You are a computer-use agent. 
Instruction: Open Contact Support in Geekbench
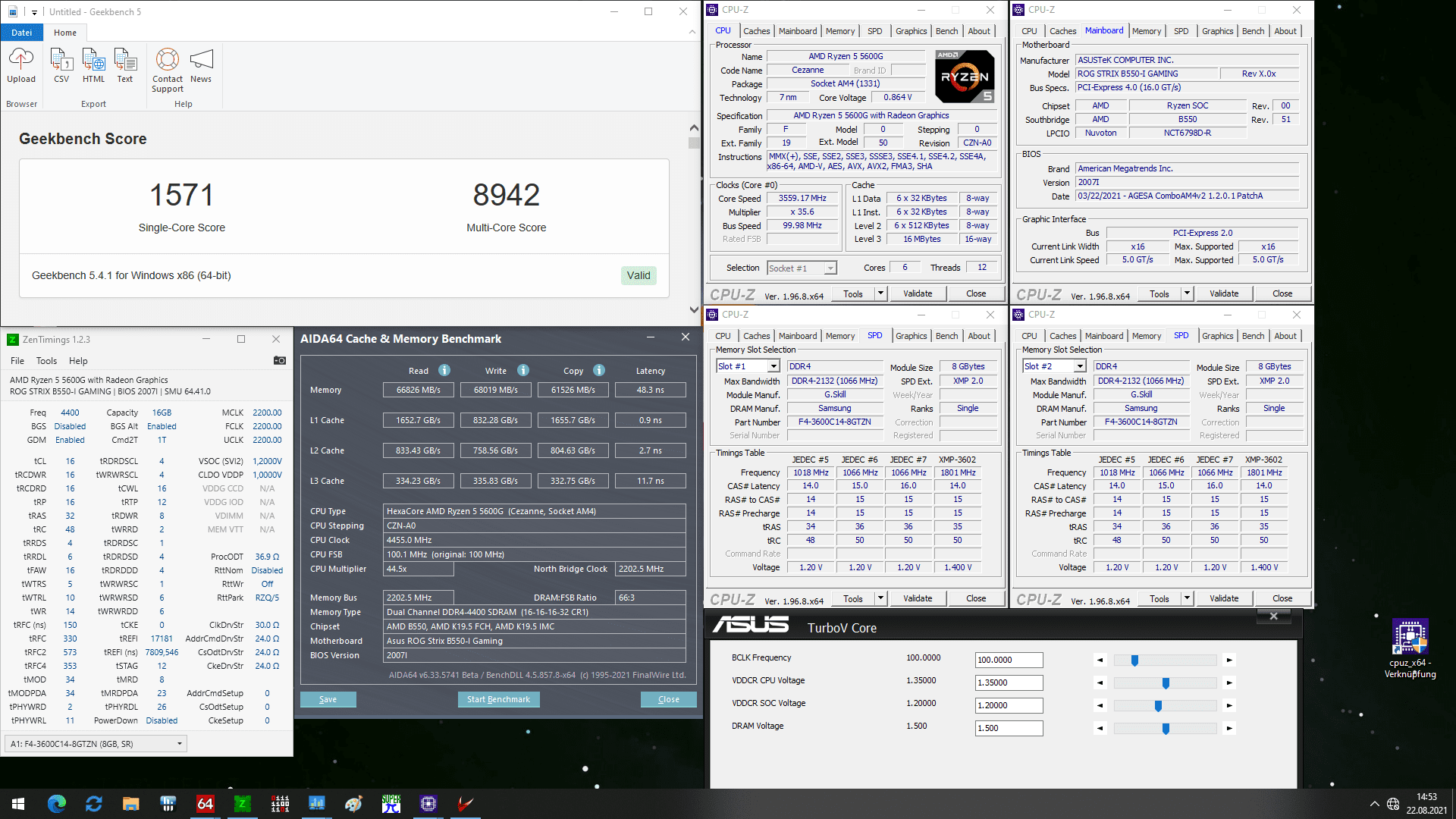(x=168, y=71)
